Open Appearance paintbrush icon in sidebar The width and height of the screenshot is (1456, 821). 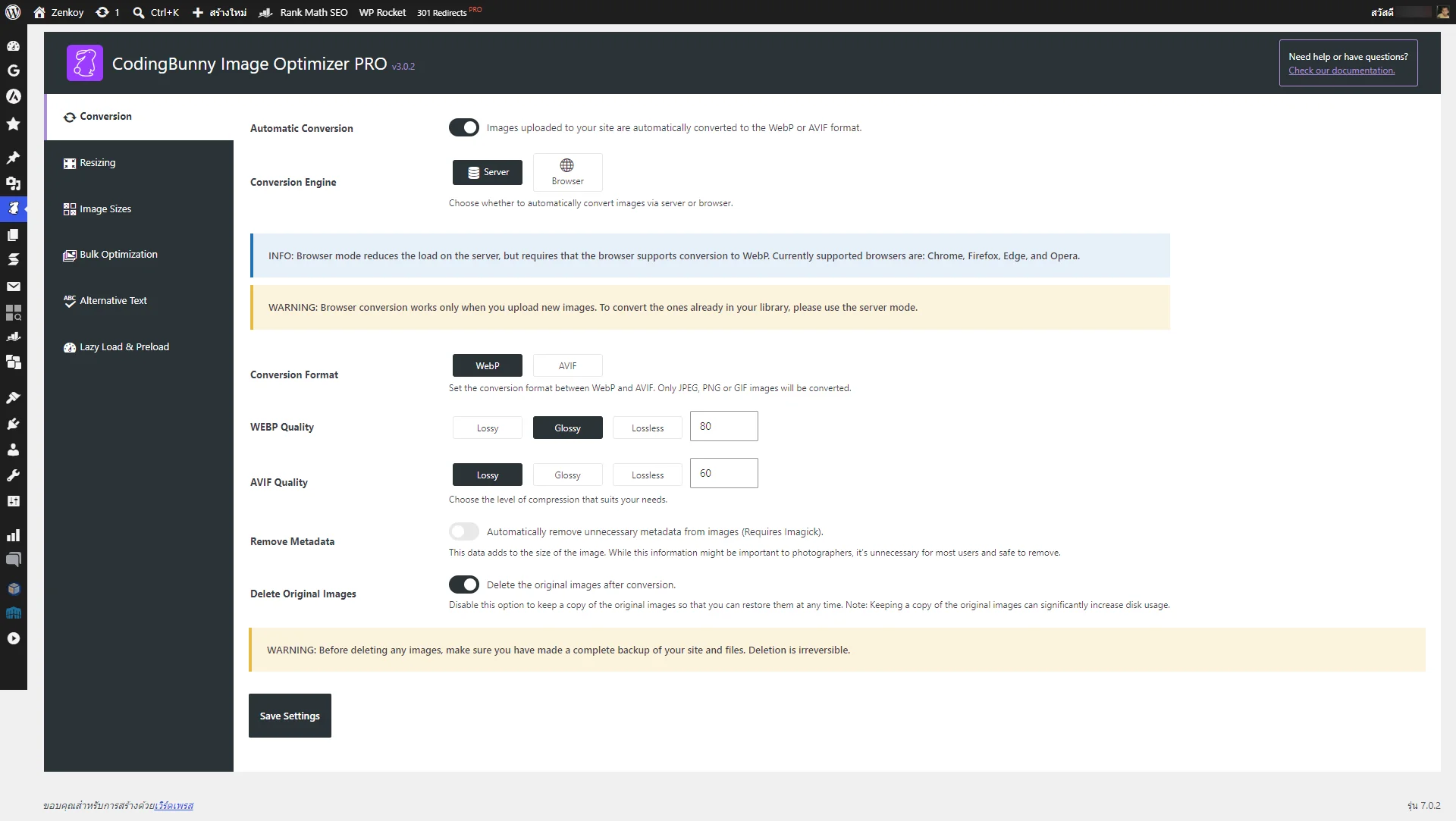coord(13,398)
